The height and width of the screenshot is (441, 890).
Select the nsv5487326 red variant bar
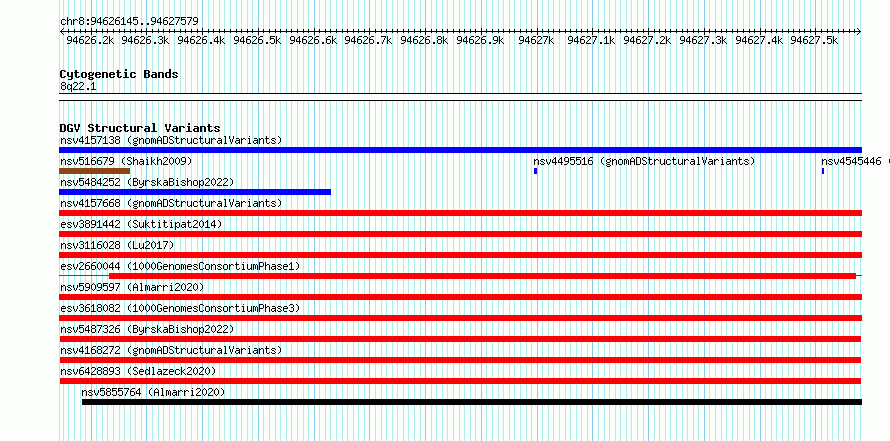coord(460,339)
